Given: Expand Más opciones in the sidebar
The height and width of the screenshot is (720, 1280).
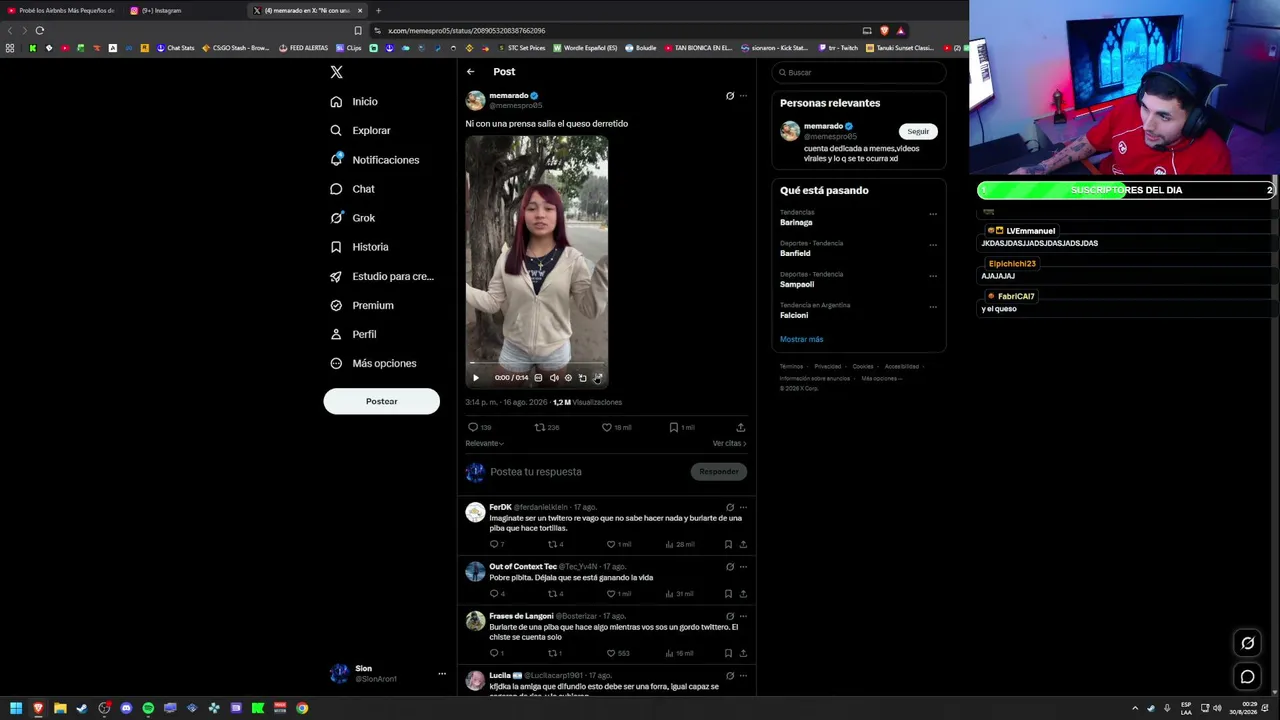Looking at the screenshot, I should [373, 363].
